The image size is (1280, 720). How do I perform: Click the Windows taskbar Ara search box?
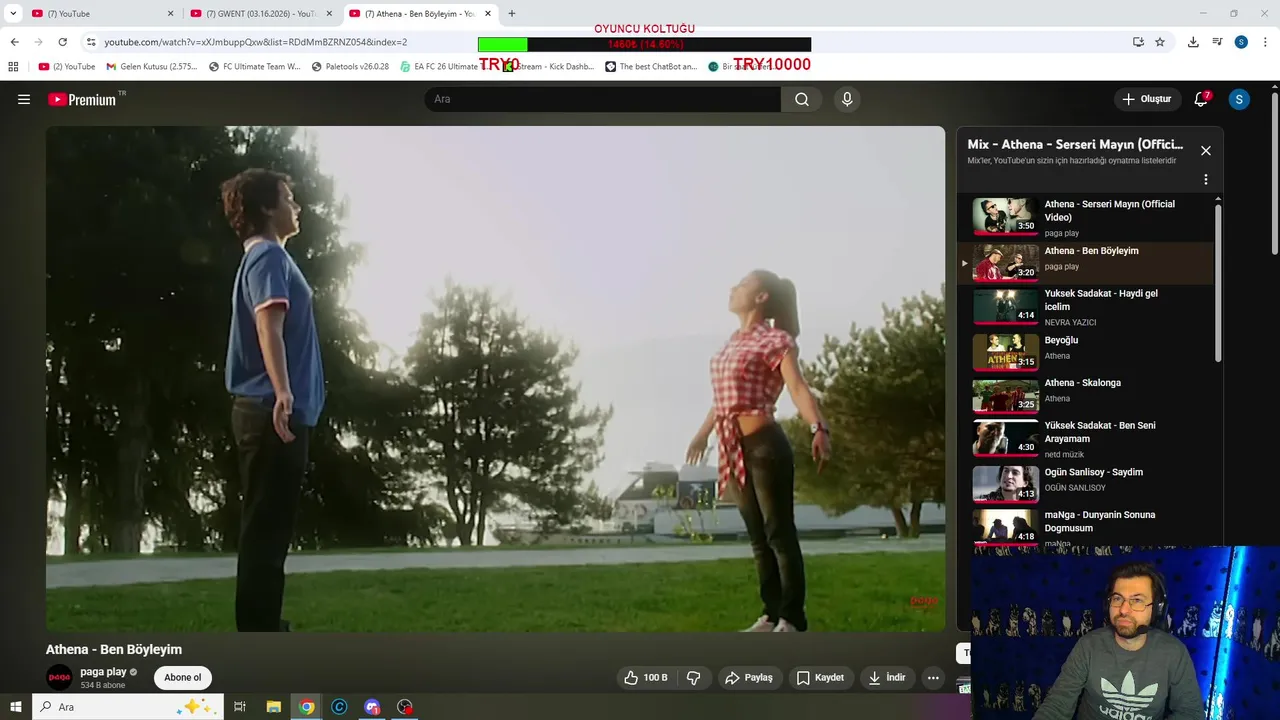pos(128,707)
